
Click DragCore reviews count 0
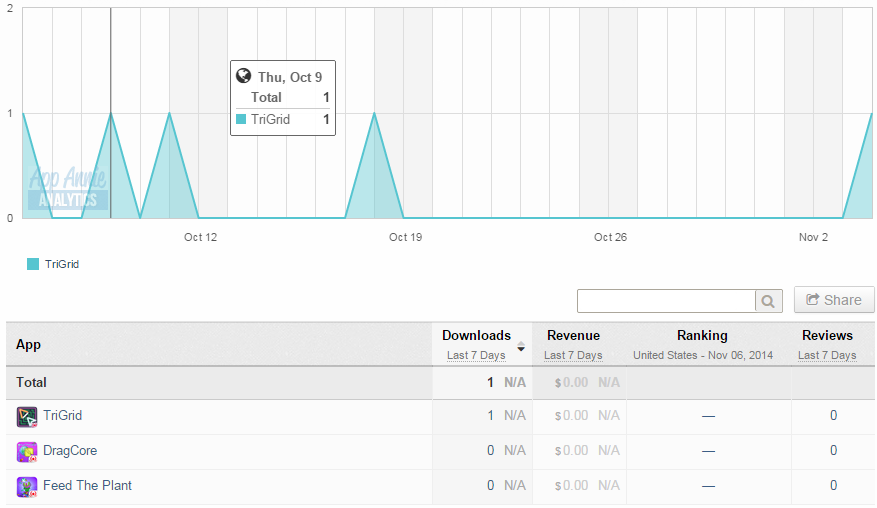[833, 451]
